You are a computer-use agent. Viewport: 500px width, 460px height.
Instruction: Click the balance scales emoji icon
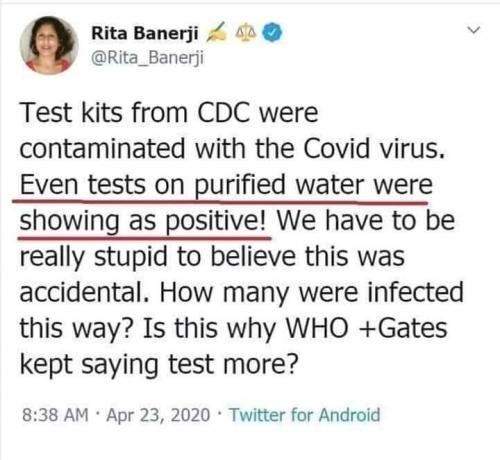click(246, 33)
